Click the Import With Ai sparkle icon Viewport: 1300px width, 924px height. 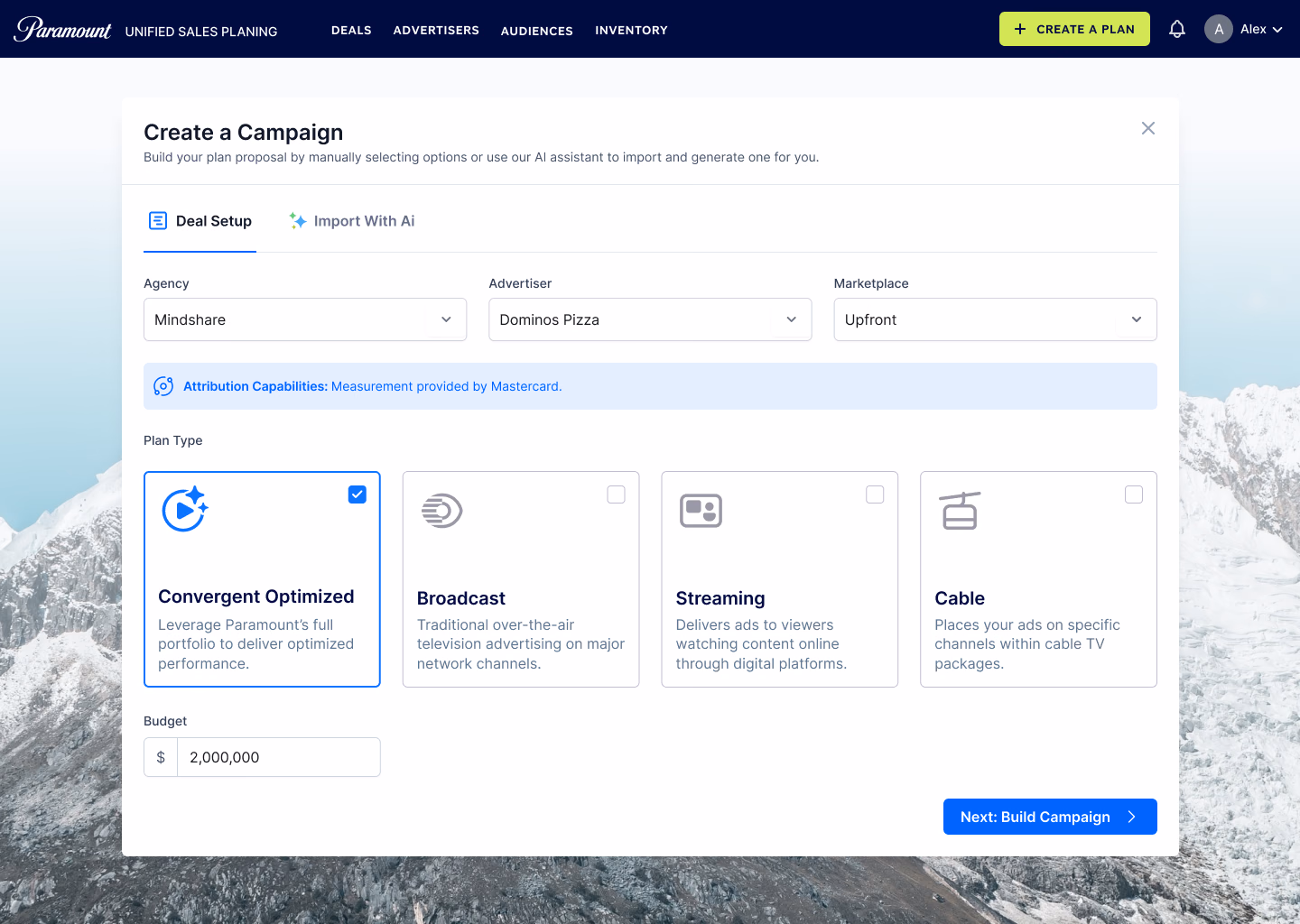pyautogui.click(x=298, y=220)
